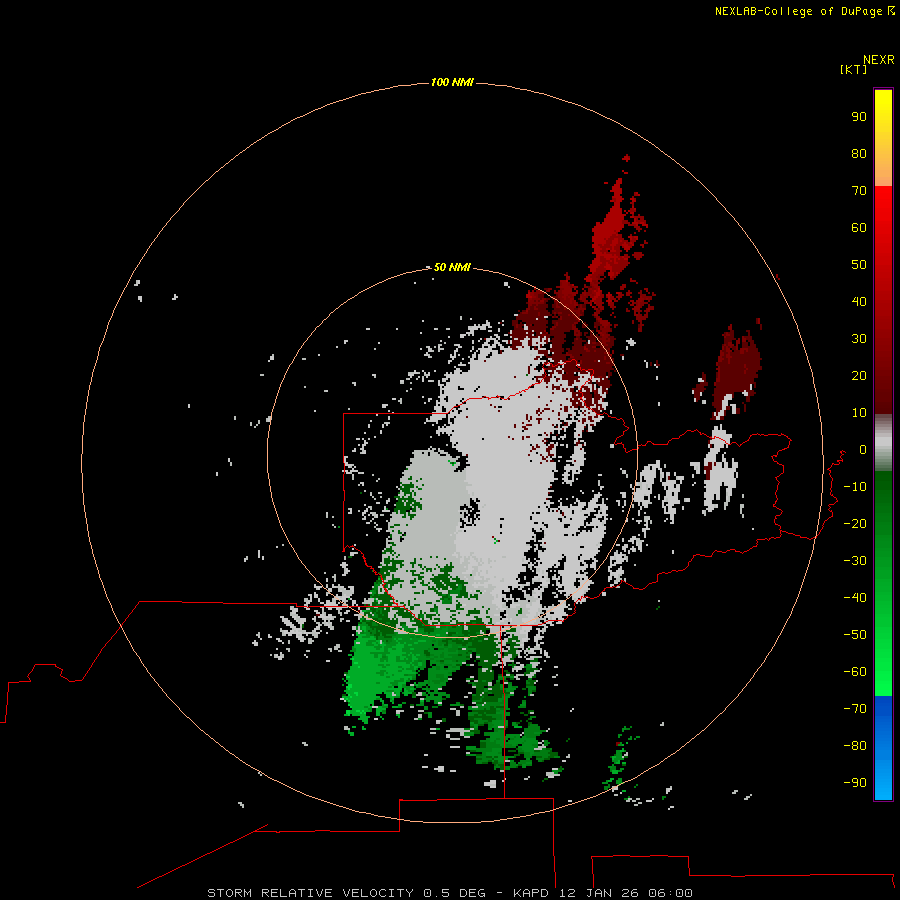
Task: Click the 0 value on velocity scale
Action: pos(863,450)
